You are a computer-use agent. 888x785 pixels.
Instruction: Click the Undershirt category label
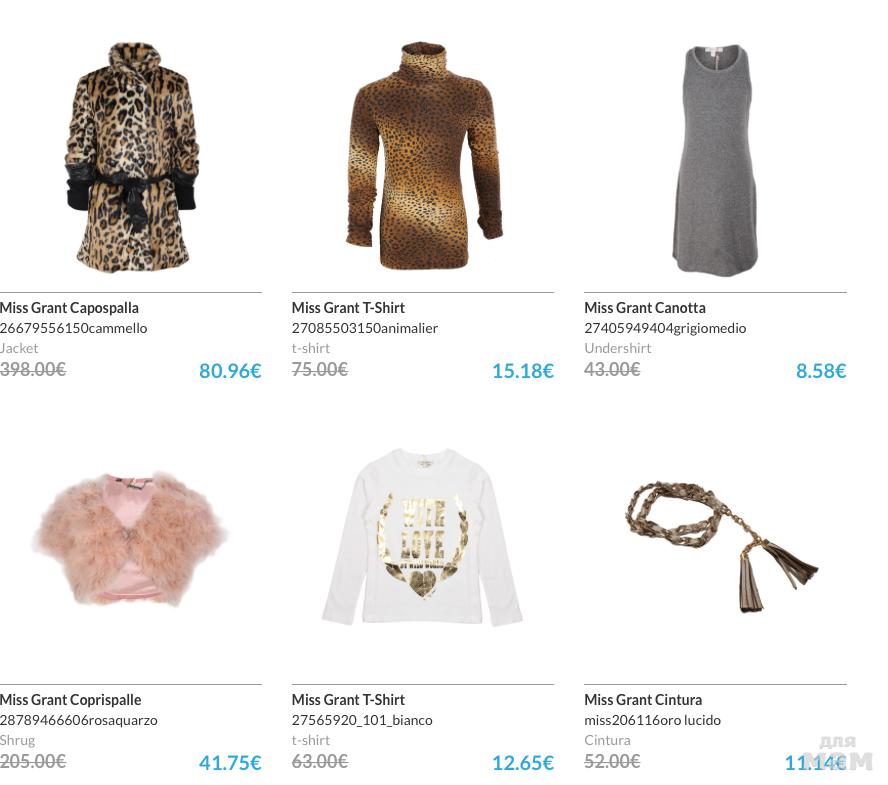pos(617,348)
